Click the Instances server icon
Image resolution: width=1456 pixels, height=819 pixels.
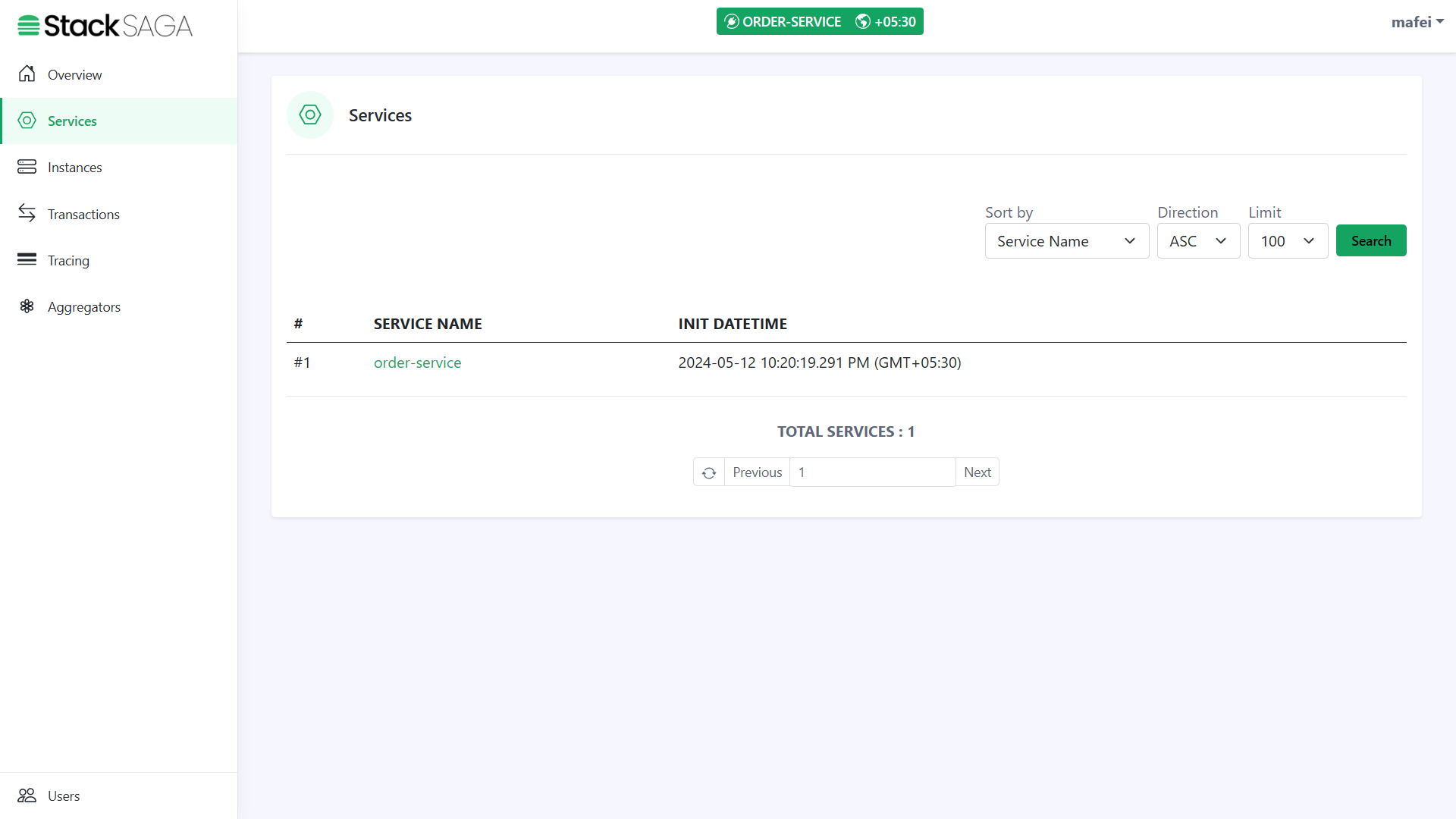coord(27,167)
